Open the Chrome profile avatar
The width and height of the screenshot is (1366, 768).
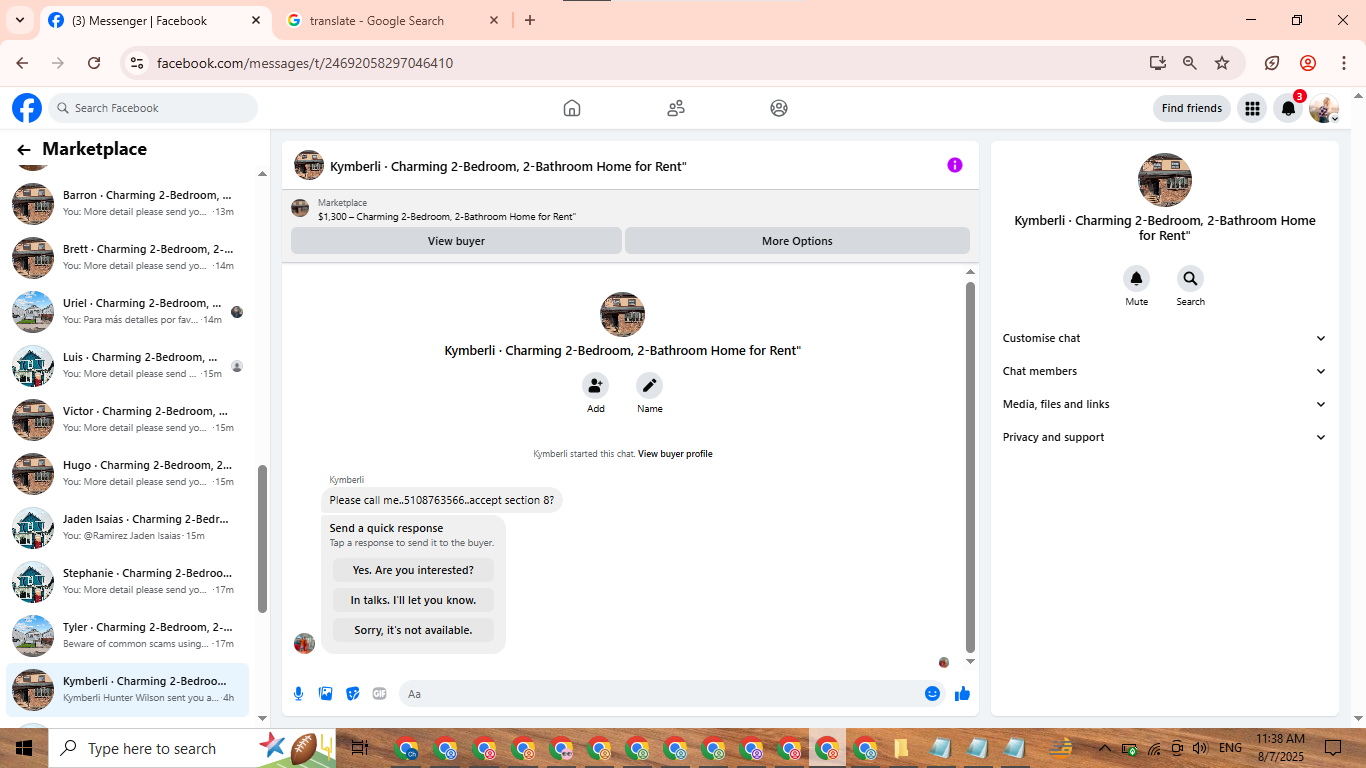click(x=1308, y=63)
